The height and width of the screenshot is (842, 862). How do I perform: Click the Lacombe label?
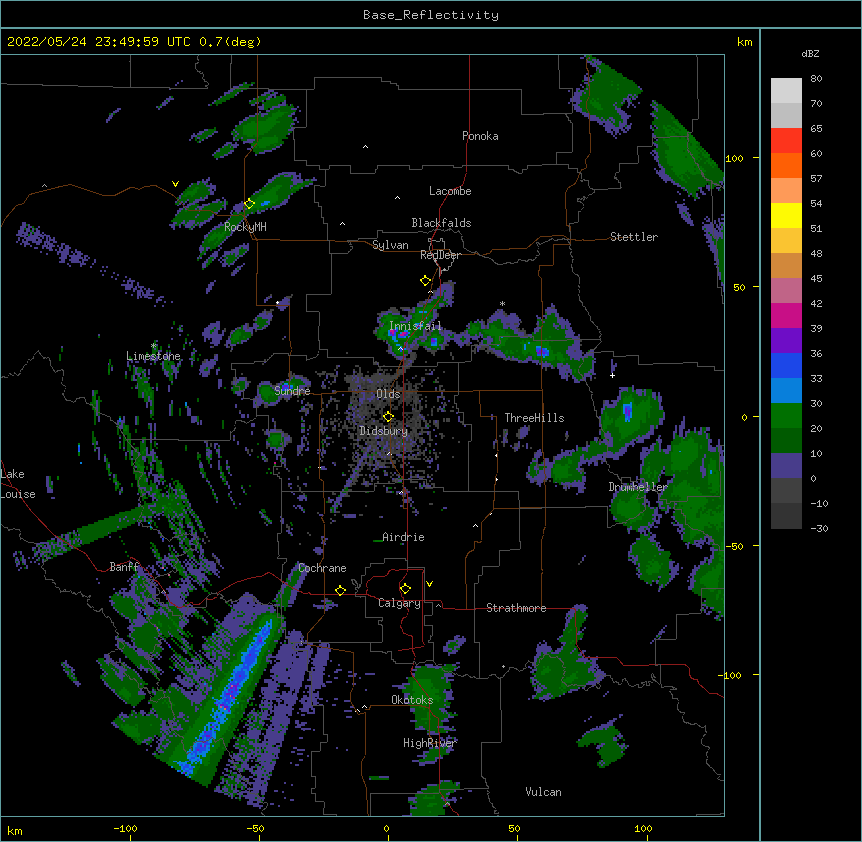pyautogui.click(x=450, y=191)
